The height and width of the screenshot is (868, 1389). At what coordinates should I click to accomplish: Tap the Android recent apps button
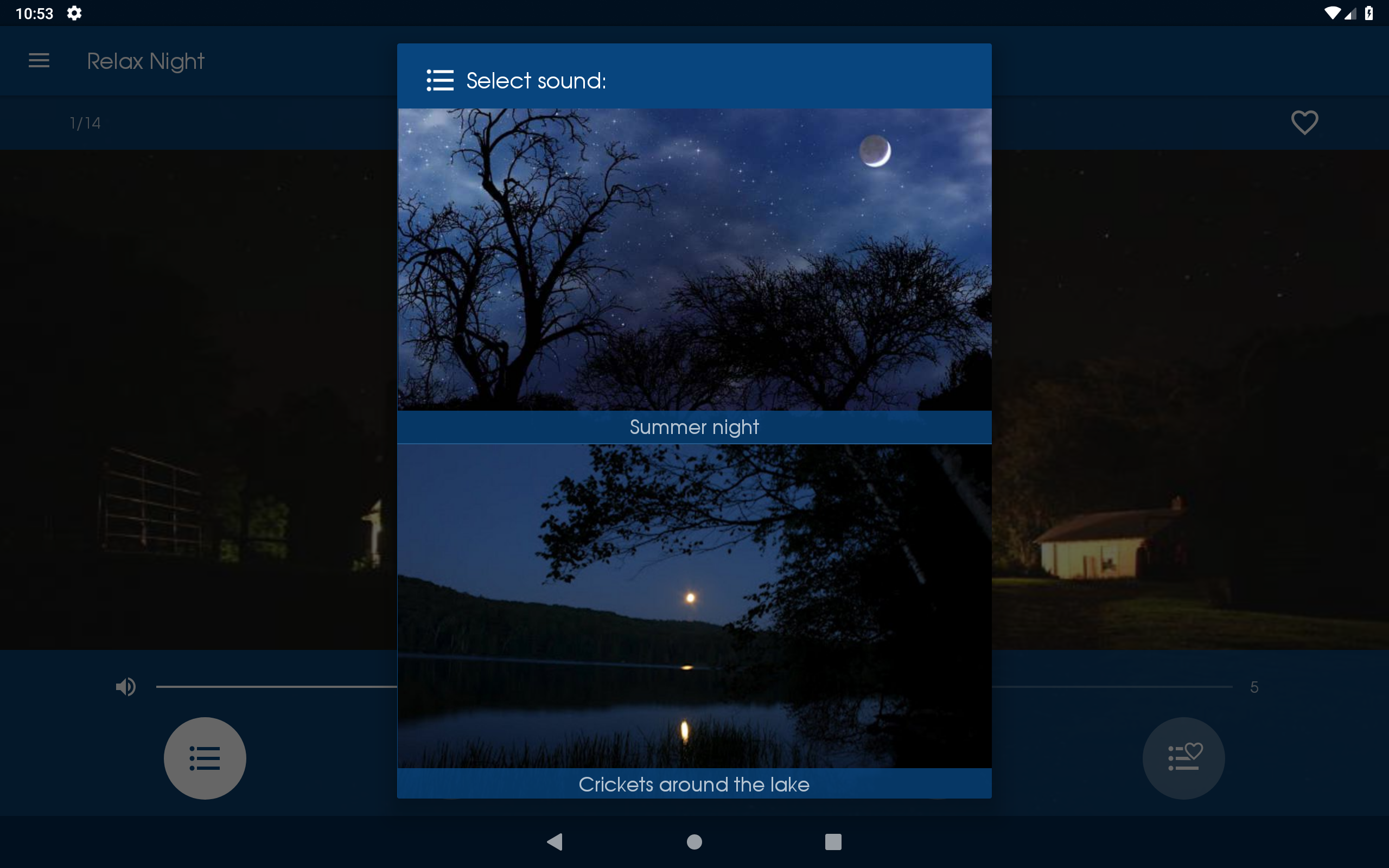pyautogui.click(x=833, y=841)
